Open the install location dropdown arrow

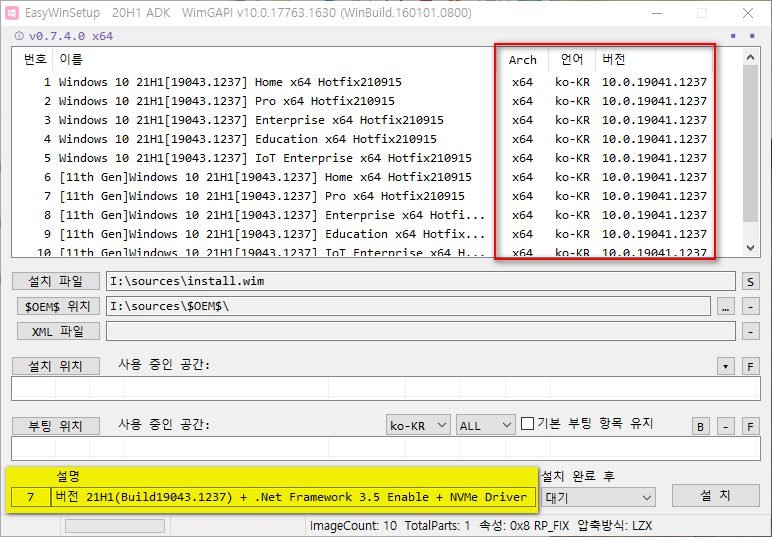(725, 367)
